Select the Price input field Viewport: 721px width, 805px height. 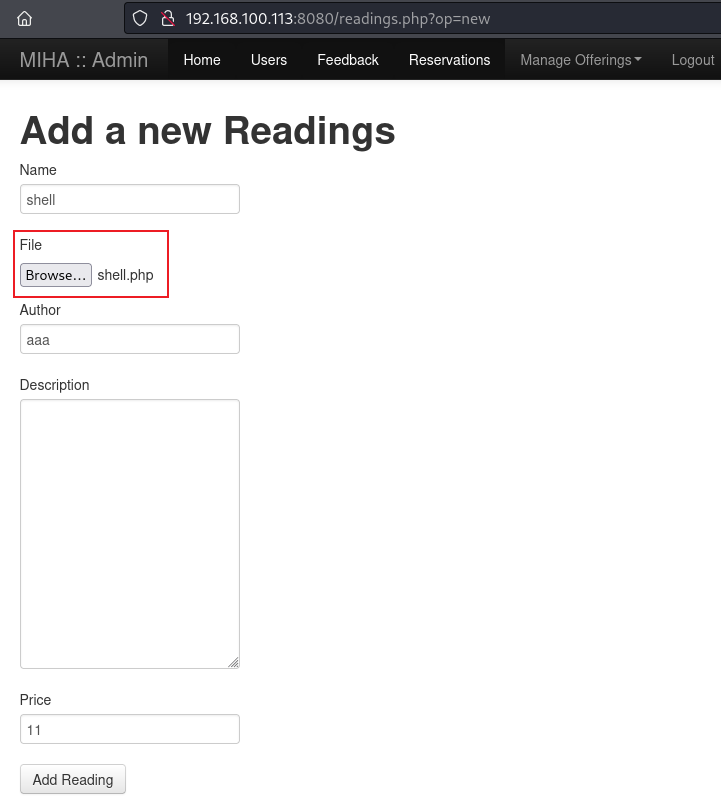[130, 729]
